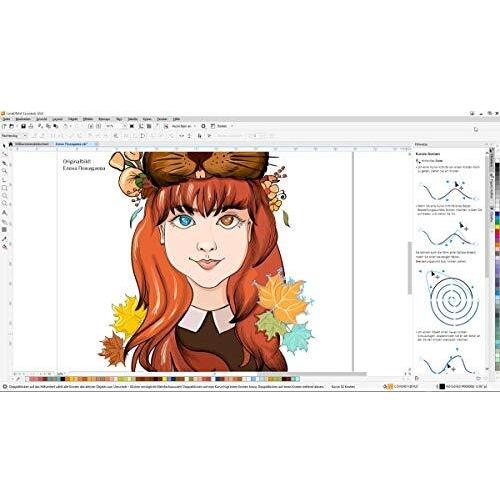The image size is (500, 500).
Task: Open the last menu in the menu bar
Action: coord(176,119)
